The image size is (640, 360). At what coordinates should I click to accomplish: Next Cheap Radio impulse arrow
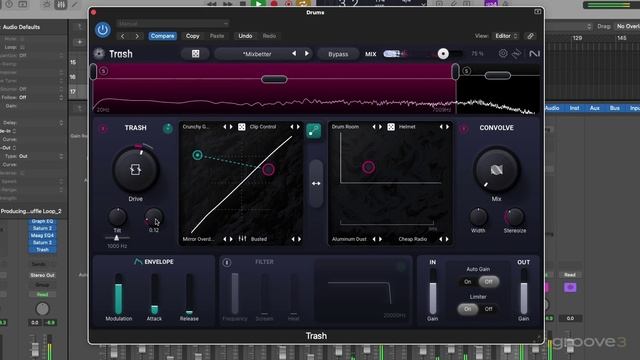(x=447, y=239)
